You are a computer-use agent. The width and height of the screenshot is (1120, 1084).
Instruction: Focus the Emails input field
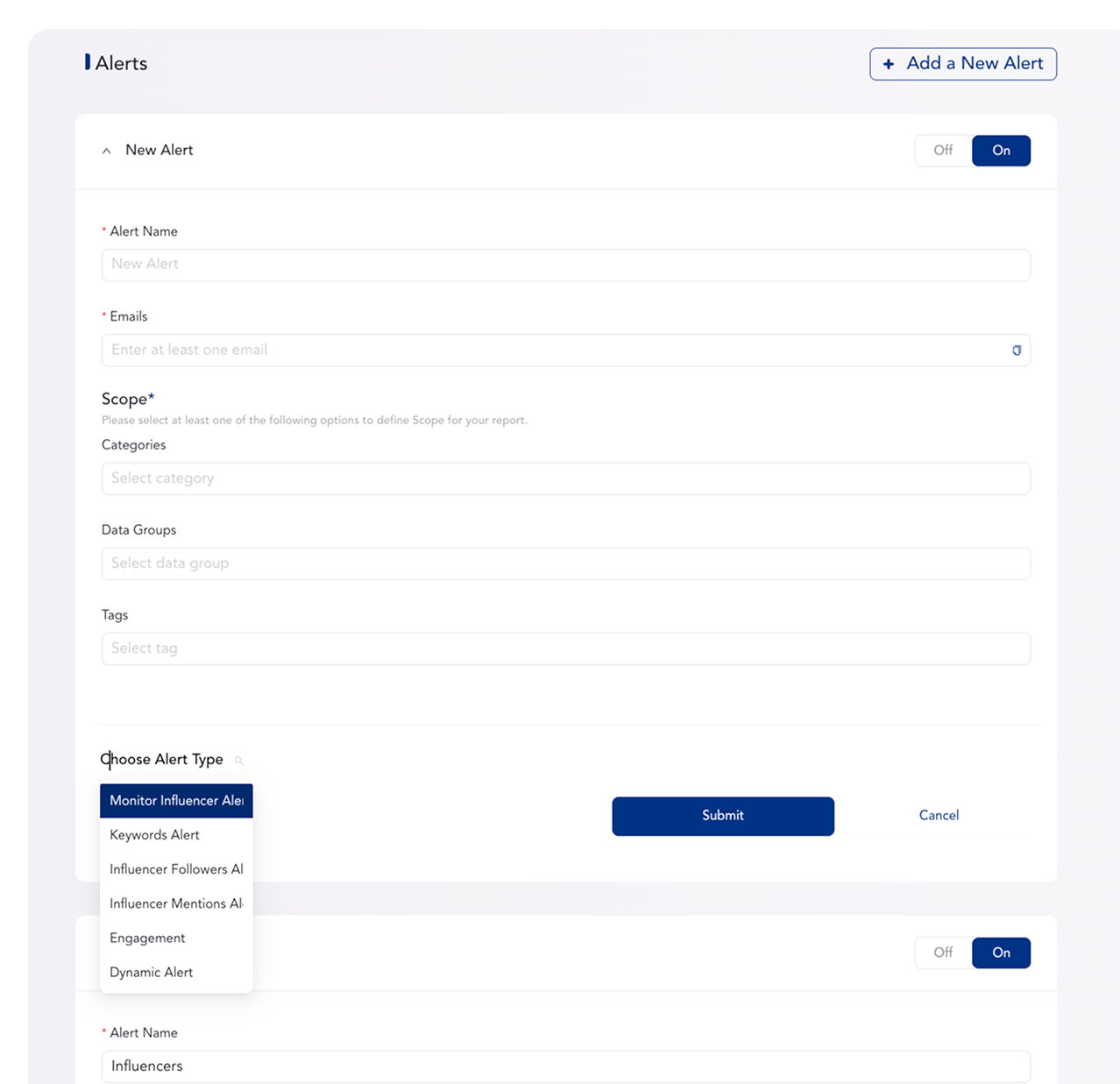[x=552, y=350]
